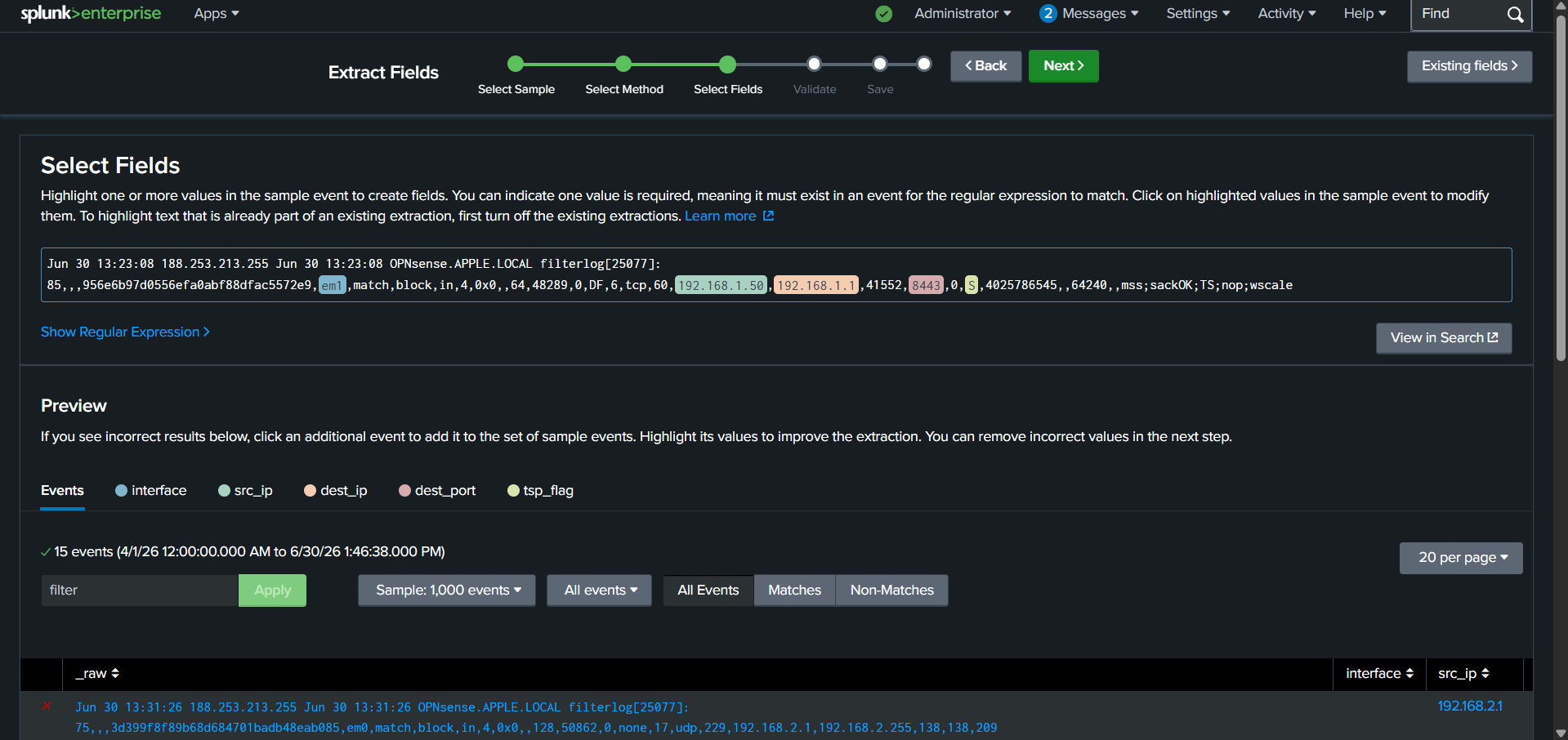The image size is (1568, 740).
Task: Open the Administrator dropdown menu
Action: point(963,14)
